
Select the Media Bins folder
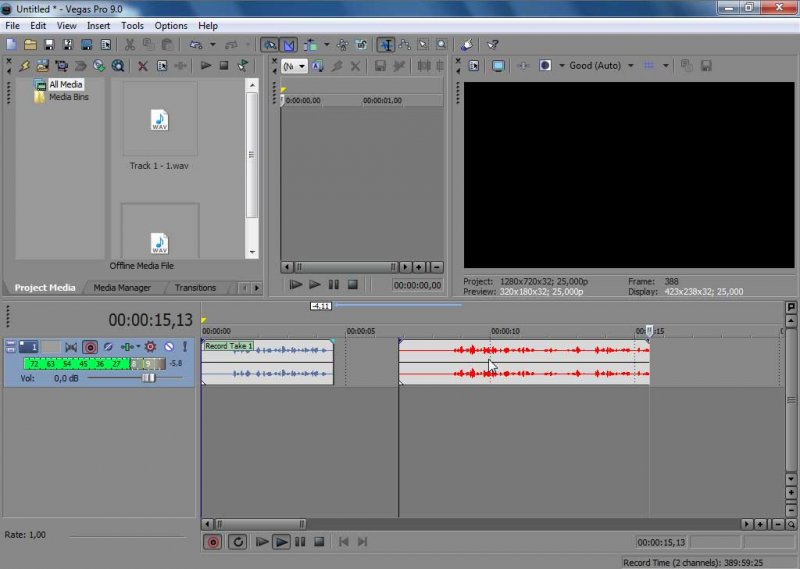(68, 97)
